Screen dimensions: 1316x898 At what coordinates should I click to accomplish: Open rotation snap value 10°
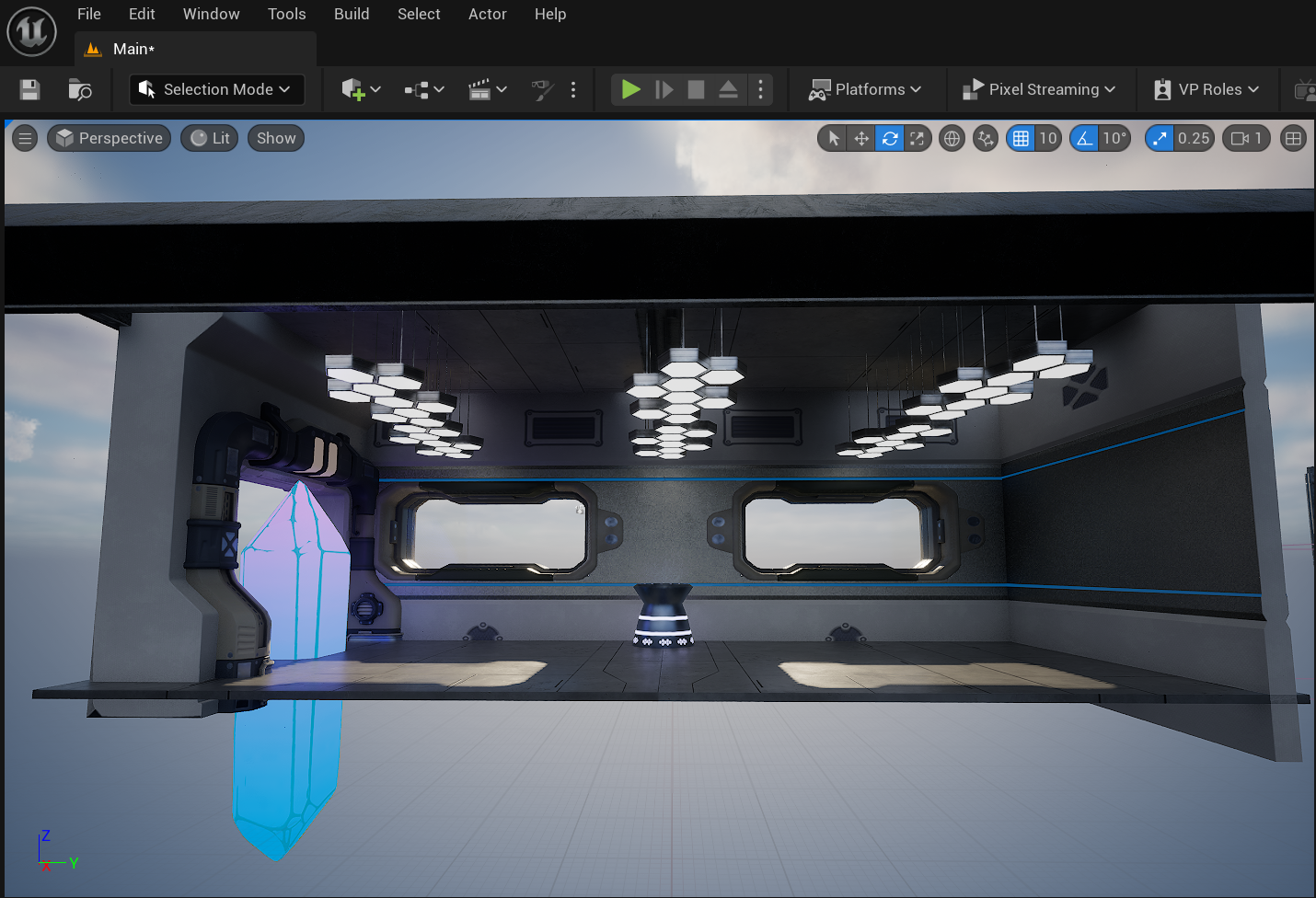[x=1114, y=138]
